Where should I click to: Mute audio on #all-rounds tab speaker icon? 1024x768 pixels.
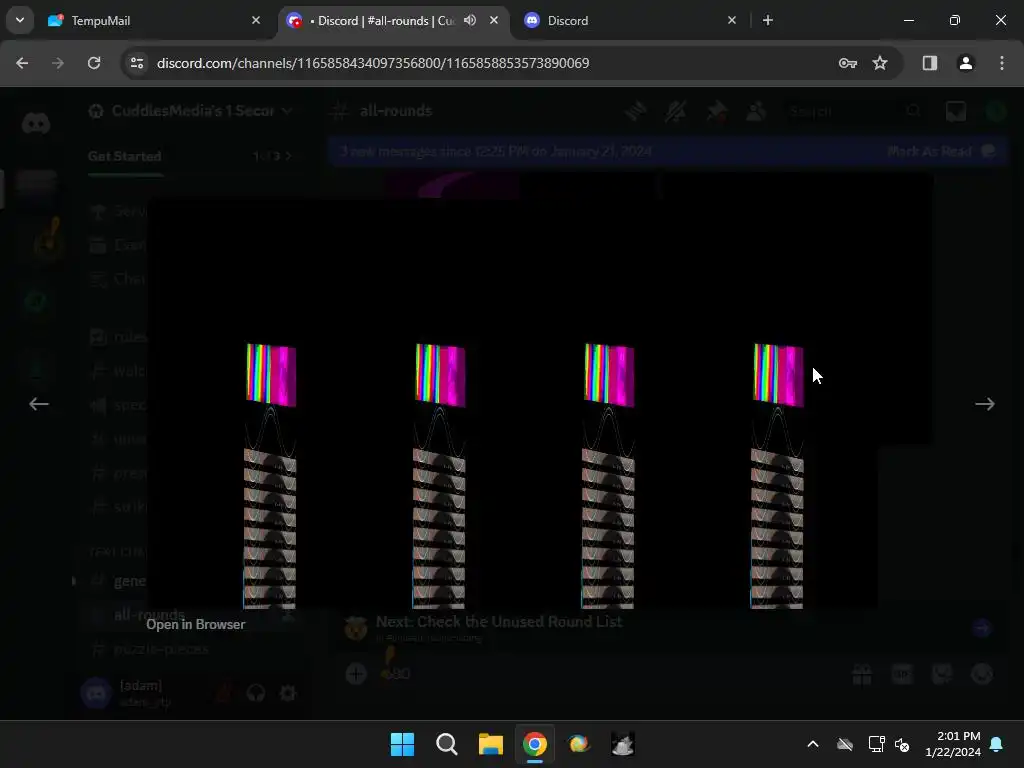(470, 20)
